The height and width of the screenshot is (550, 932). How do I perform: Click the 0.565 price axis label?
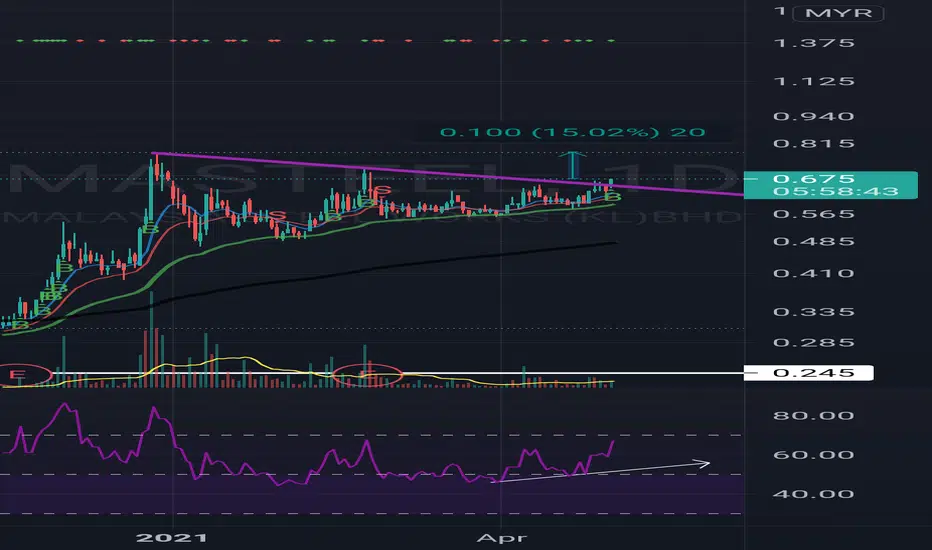pos(814,213)
